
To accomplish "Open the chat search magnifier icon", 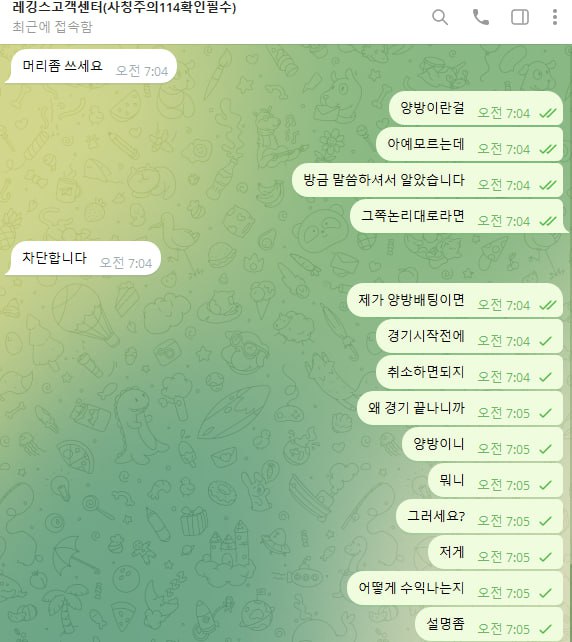I will point(440,18).
